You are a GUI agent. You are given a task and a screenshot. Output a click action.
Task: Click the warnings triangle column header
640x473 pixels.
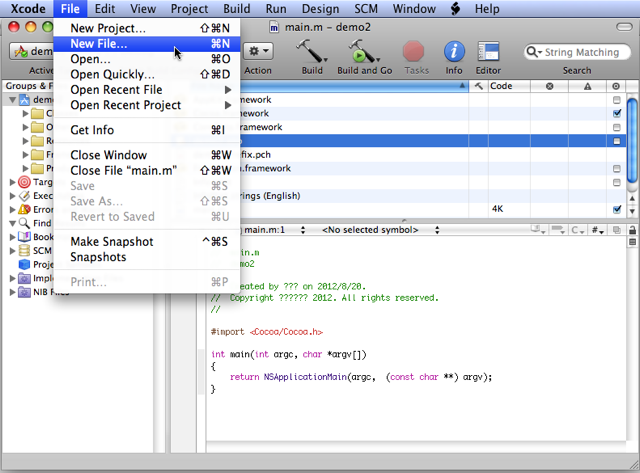pyautogui.click(x=587, y=86)
